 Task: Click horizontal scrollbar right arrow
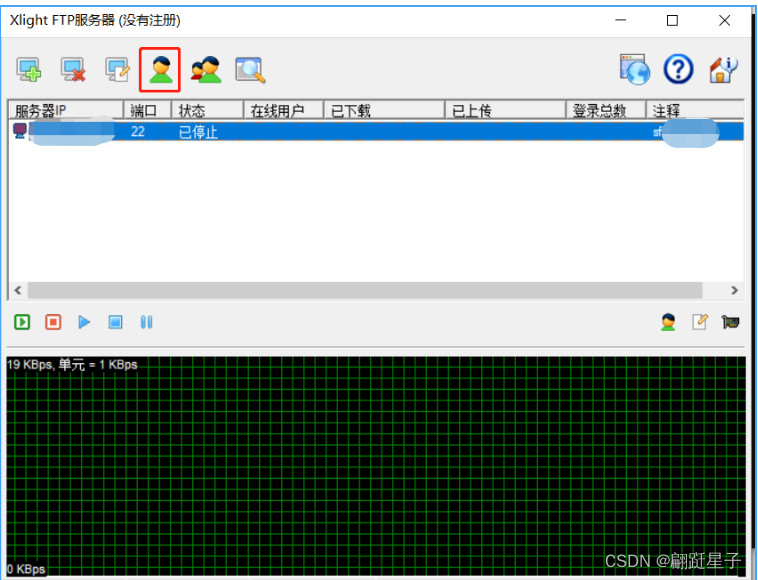coord(734,290)
